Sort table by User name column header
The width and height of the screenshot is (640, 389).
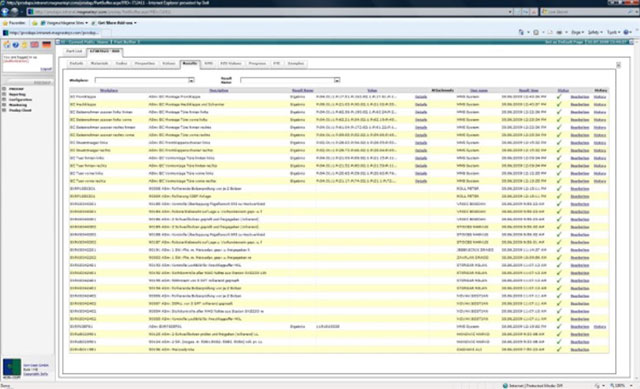pos(479,91)
